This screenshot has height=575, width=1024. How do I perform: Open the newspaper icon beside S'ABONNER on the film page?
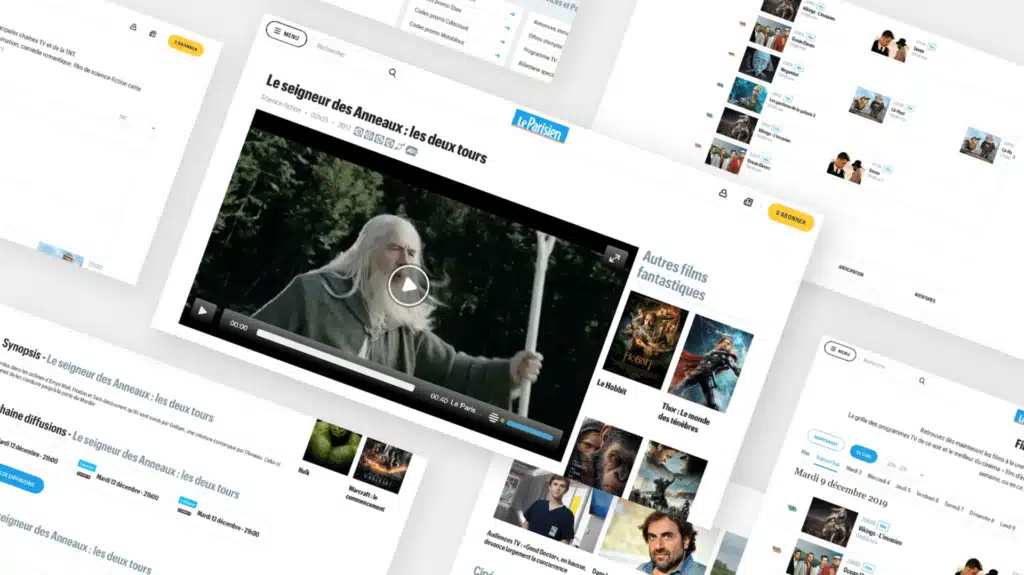[x=748, y=202]
